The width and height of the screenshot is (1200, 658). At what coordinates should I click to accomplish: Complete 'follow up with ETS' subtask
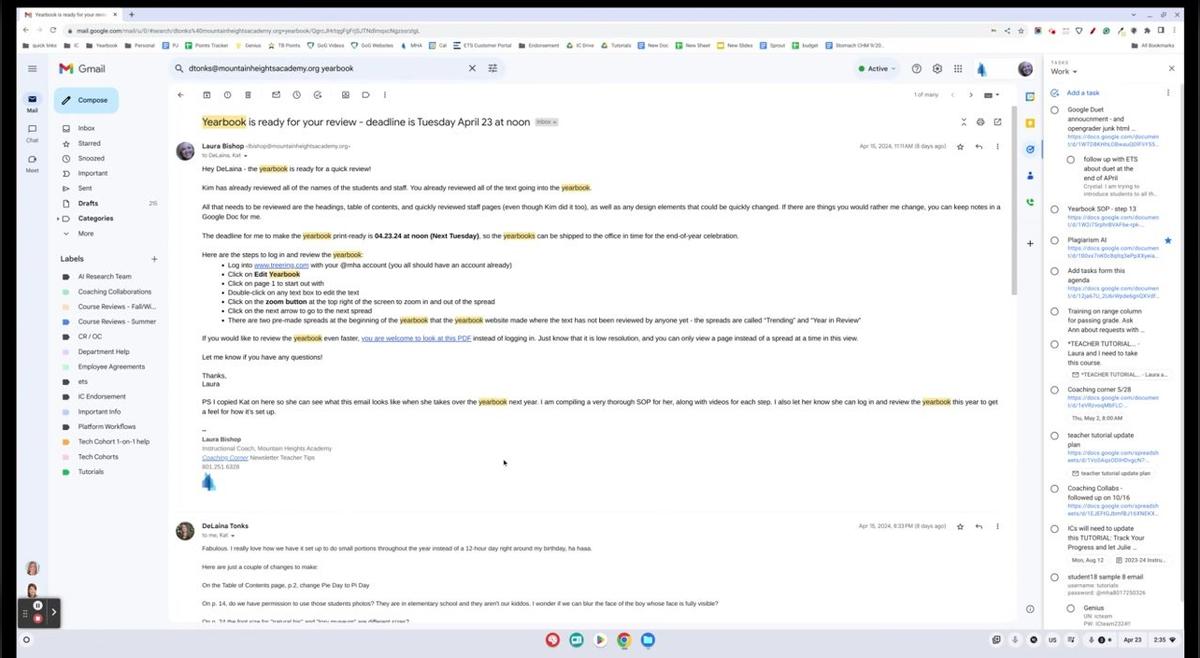[x=1070, y=159]
